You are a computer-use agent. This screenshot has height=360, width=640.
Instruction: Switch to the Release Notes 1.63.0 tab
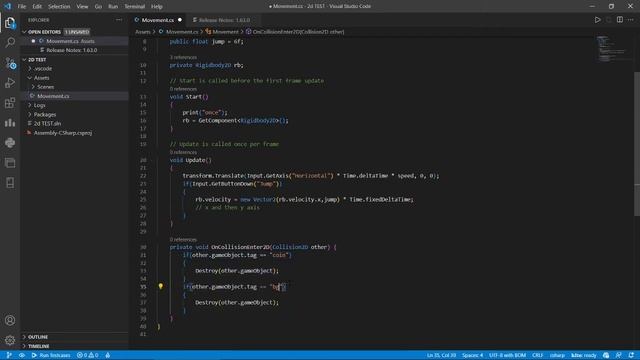224,20
